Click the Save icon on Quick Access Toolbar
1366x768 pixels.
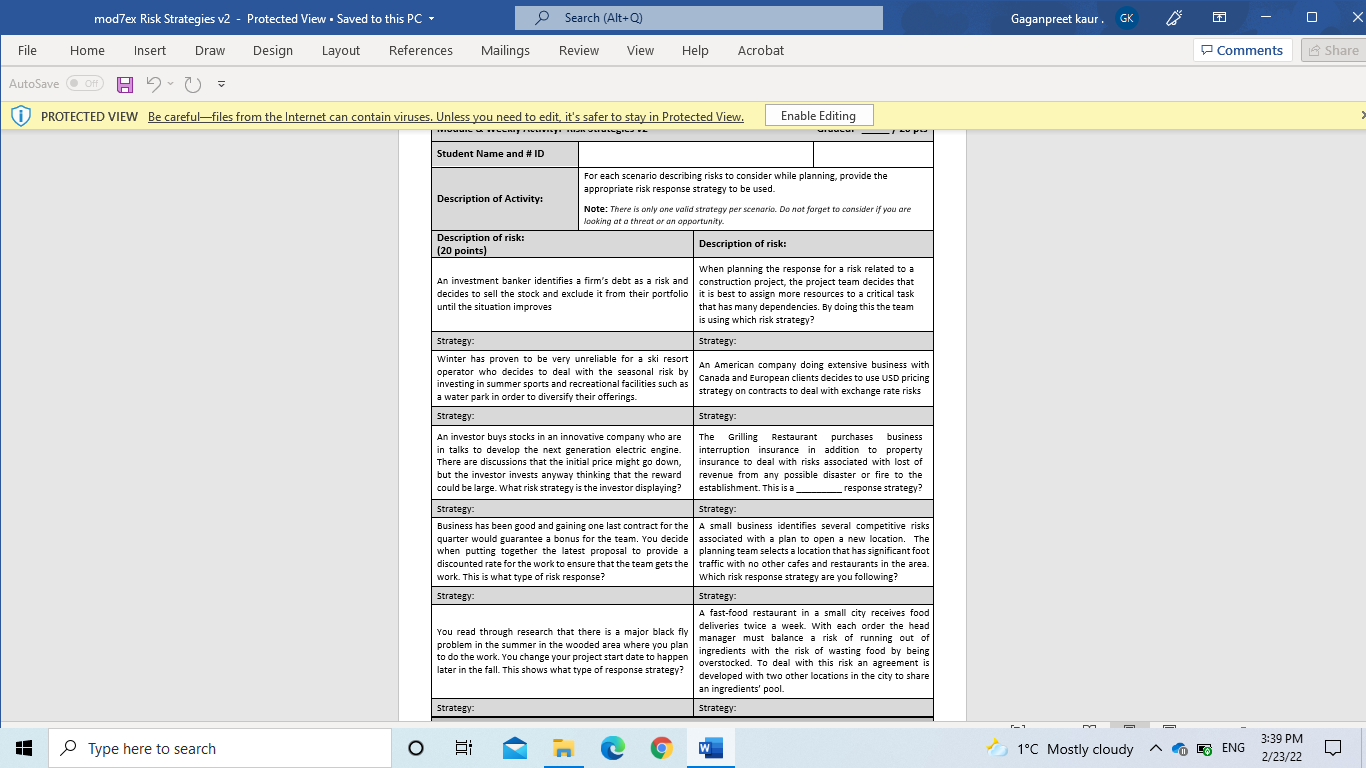pos(125,85)
